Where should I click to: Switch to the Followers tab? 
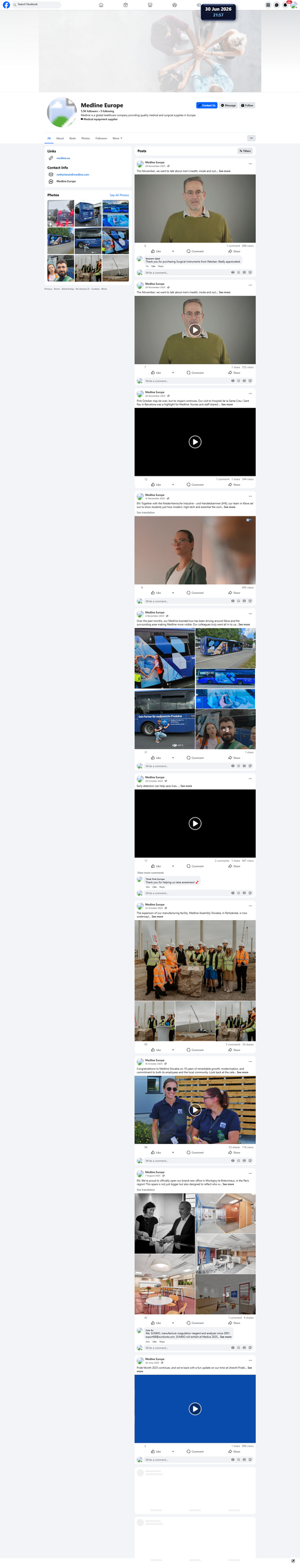101,138
